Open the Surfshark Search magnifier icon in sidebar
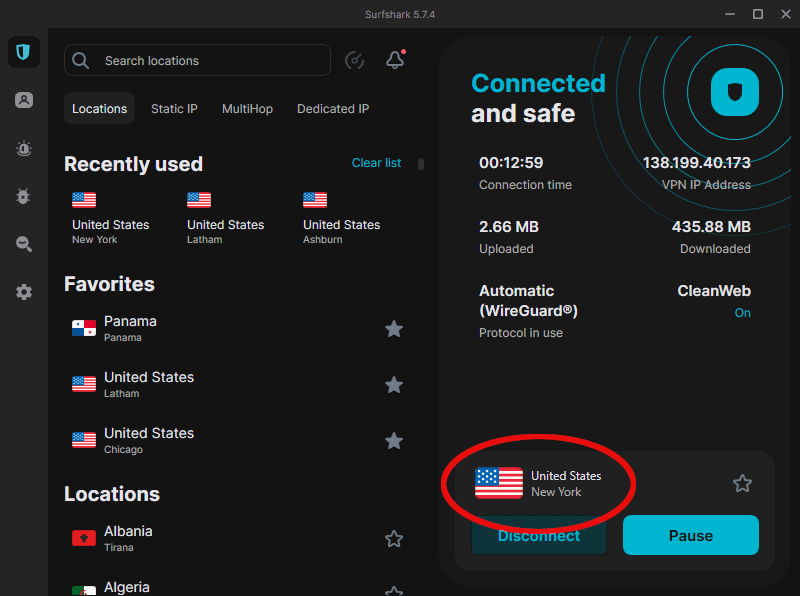 (x=23, y=244)
